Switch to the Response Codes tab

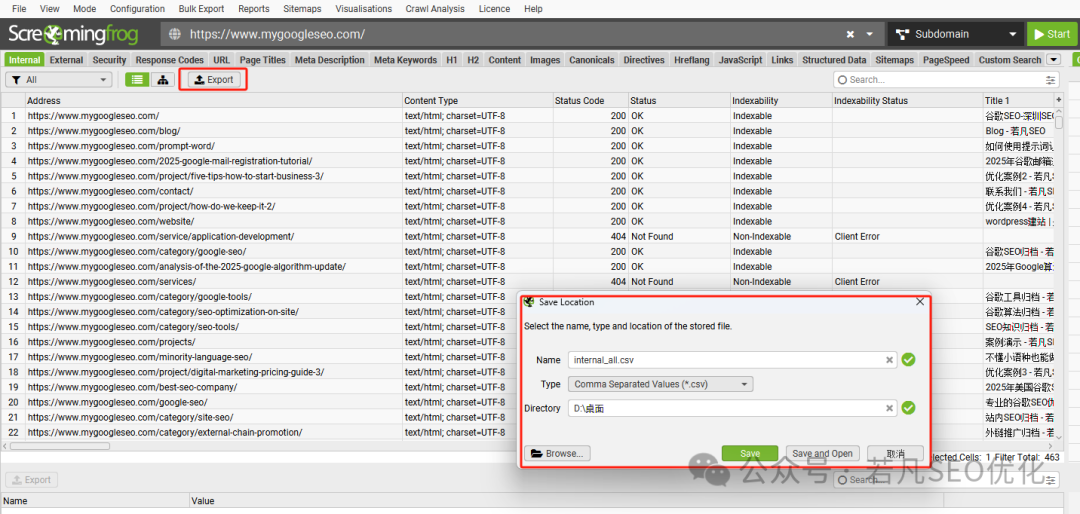[169, 60]
